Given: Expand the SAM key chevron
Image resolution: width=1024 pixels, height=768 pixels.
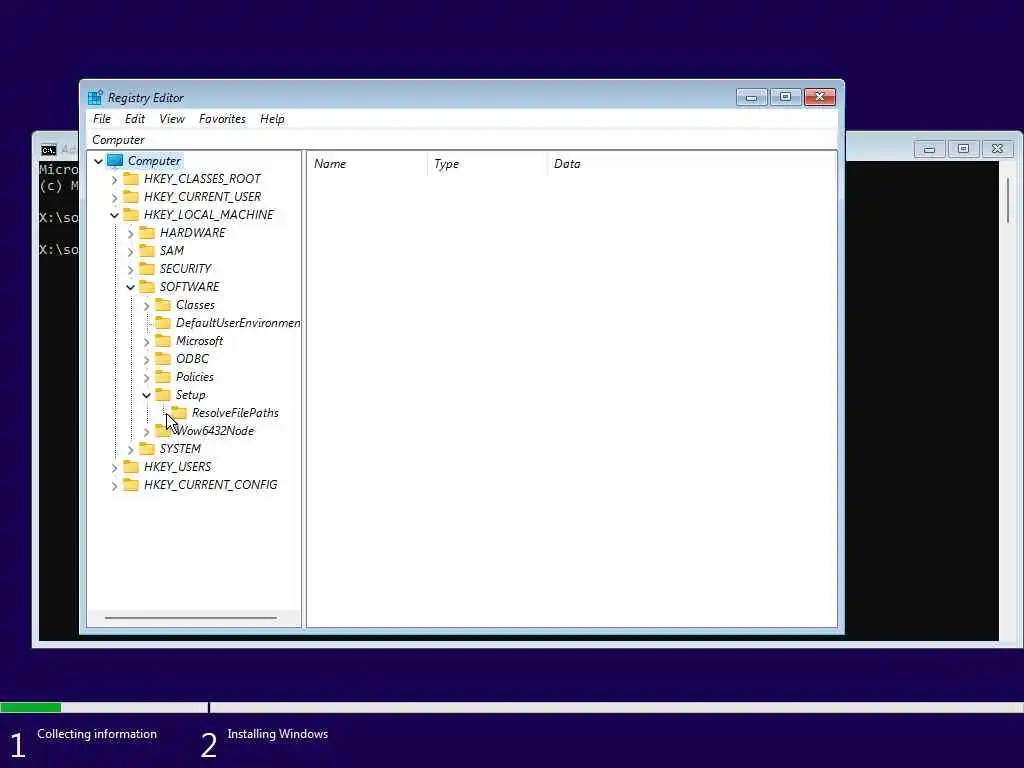Looking at the screenshot, I should (x=130, y=251).
